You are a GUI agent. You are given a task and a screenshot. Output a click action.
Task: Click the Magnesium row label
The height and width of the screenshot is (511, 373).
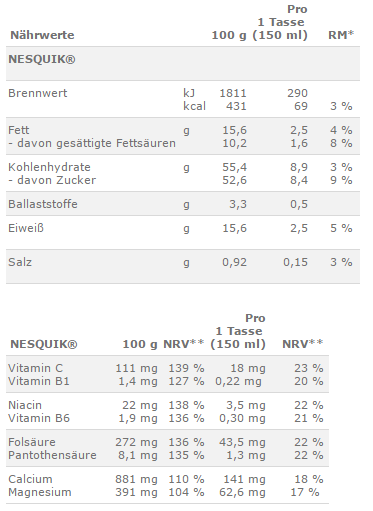40,492
